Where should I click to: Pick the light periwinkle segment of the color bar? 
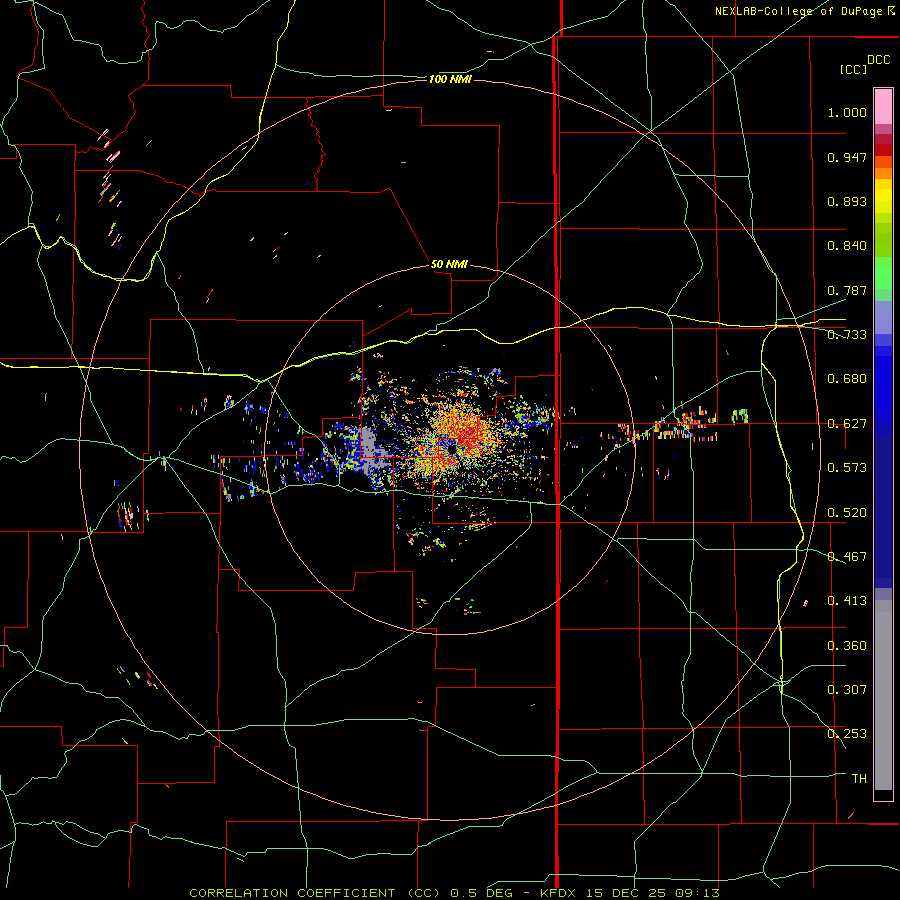(883, 317)
